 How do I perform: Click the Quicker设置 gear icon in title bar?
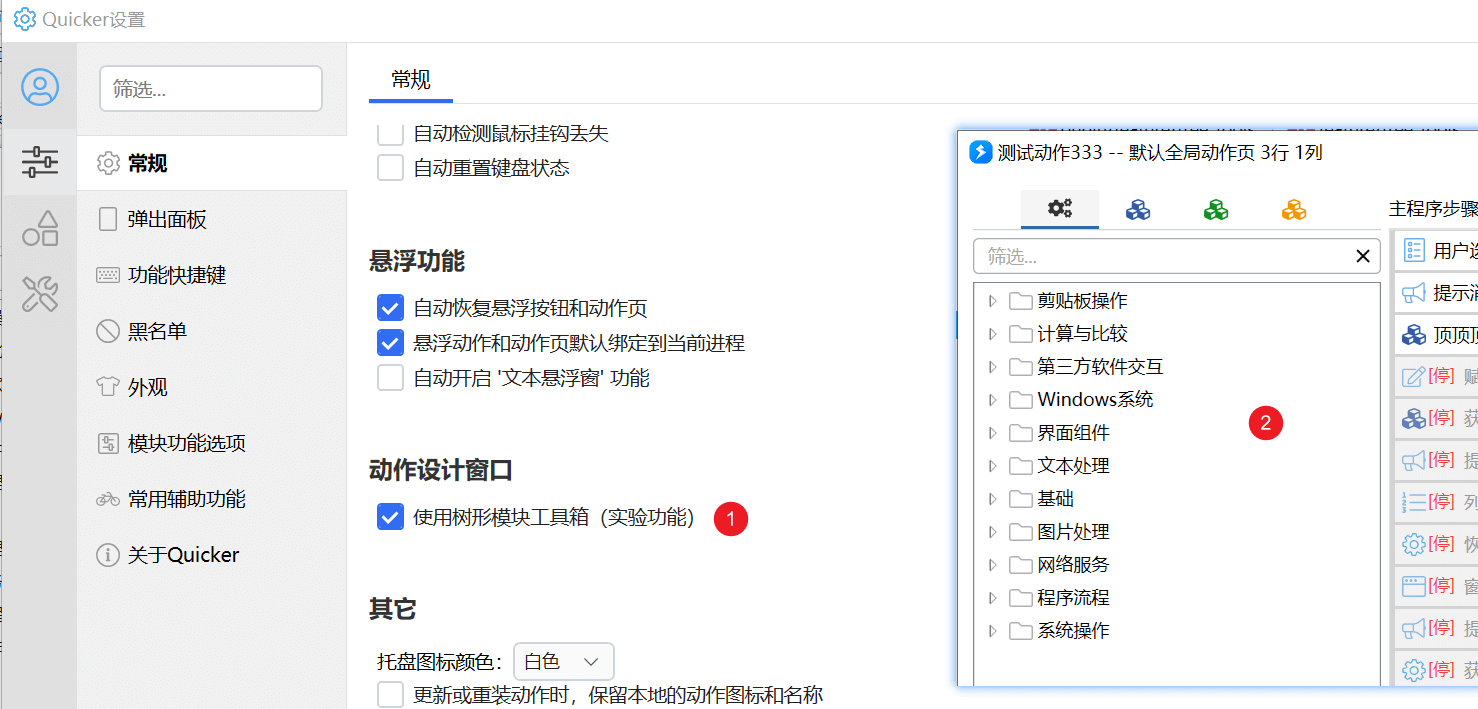point(24,19)
